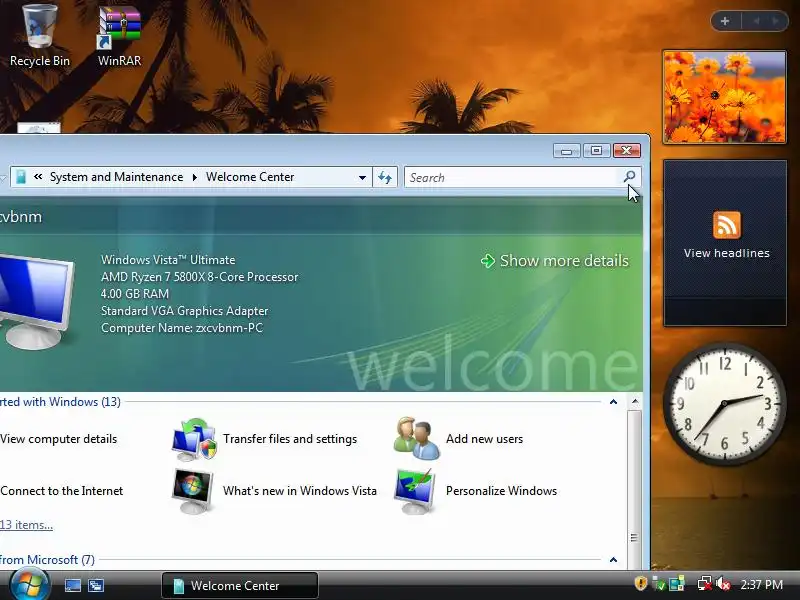Click the Offers from Microsoft (7) heading
This screenshot has height=600, width=800.
pyautogui.click(x=47, y=560)
